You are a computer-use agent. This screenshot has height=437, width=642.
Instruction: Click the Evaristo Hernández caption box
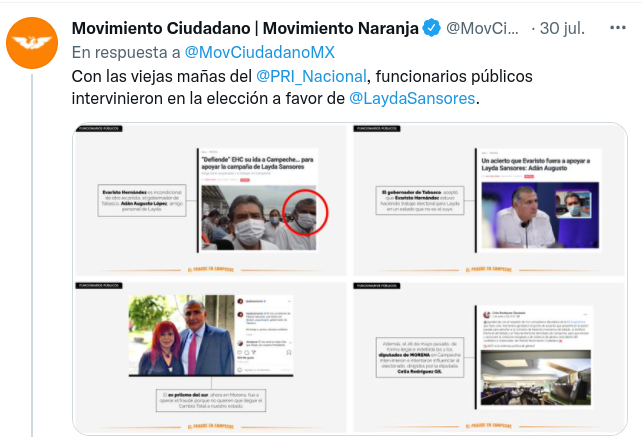[x=142, y=201]
